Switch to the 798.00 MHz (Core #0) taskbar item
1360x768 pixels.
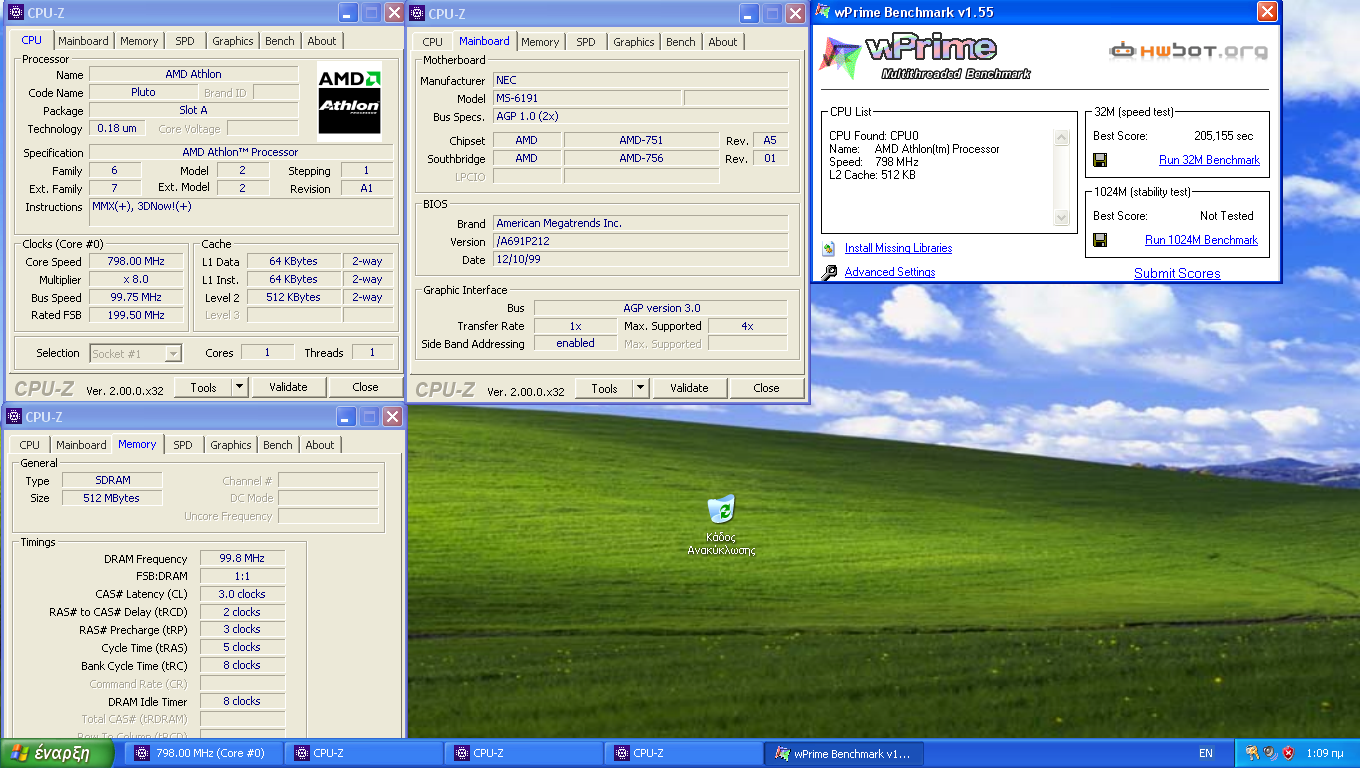click(203, 753)
